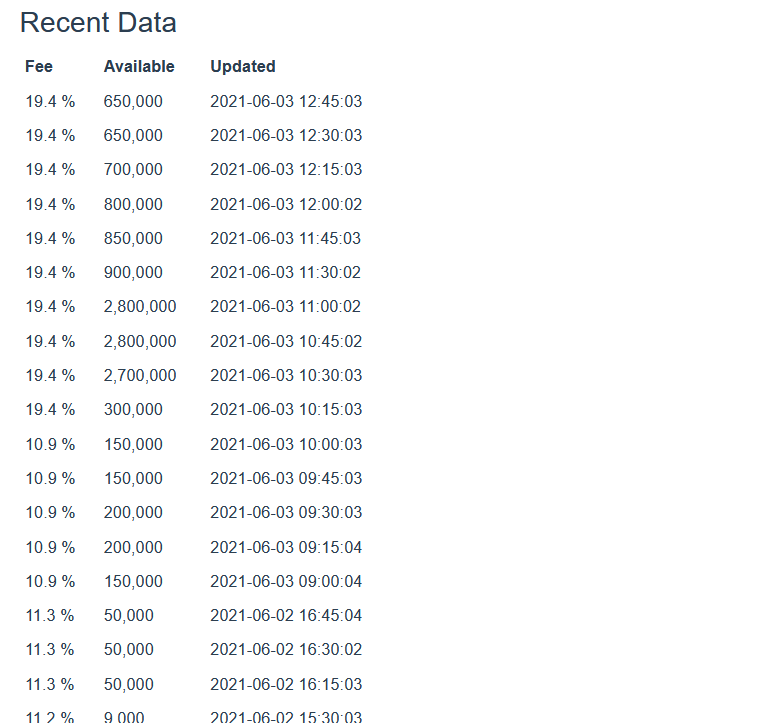769x723 pixels.
Task: Select the 2021-06-03 10:45:02 timestamp
Action: point(286,341)
